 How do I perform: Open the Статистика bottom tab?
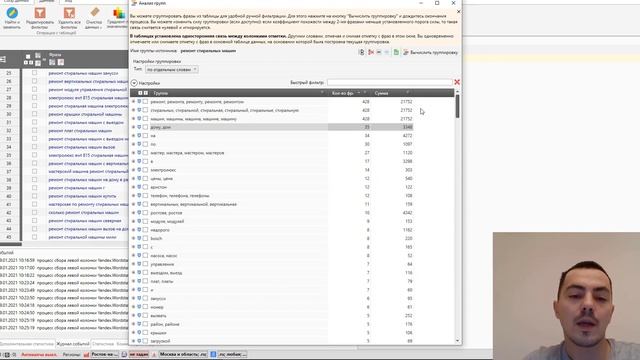pyautogui.click(x=103, y=344)
